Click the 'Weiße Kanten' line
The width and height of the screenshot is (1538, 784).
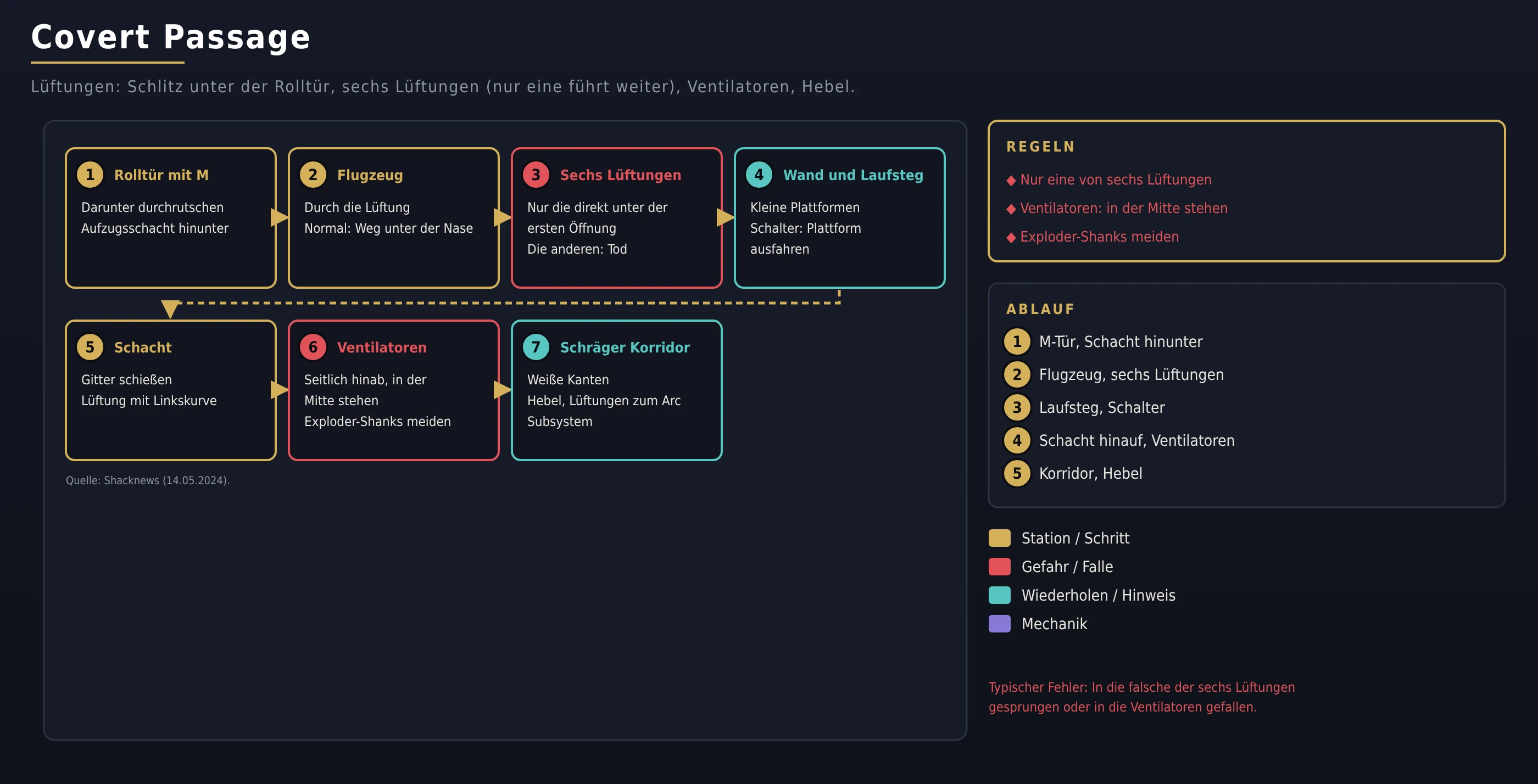pyautogui.click(x=568, y=379)
